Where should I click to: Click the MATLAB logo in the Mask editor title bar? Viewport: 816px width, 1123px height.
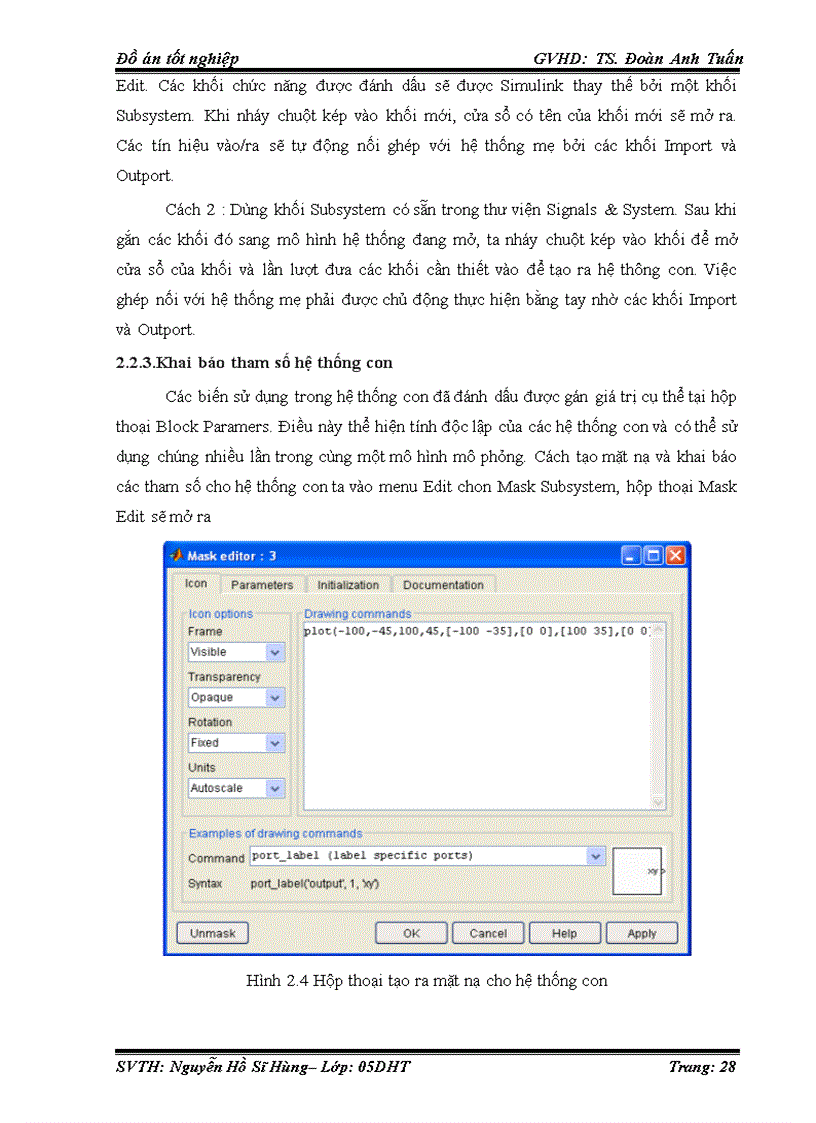click(178, 555)
